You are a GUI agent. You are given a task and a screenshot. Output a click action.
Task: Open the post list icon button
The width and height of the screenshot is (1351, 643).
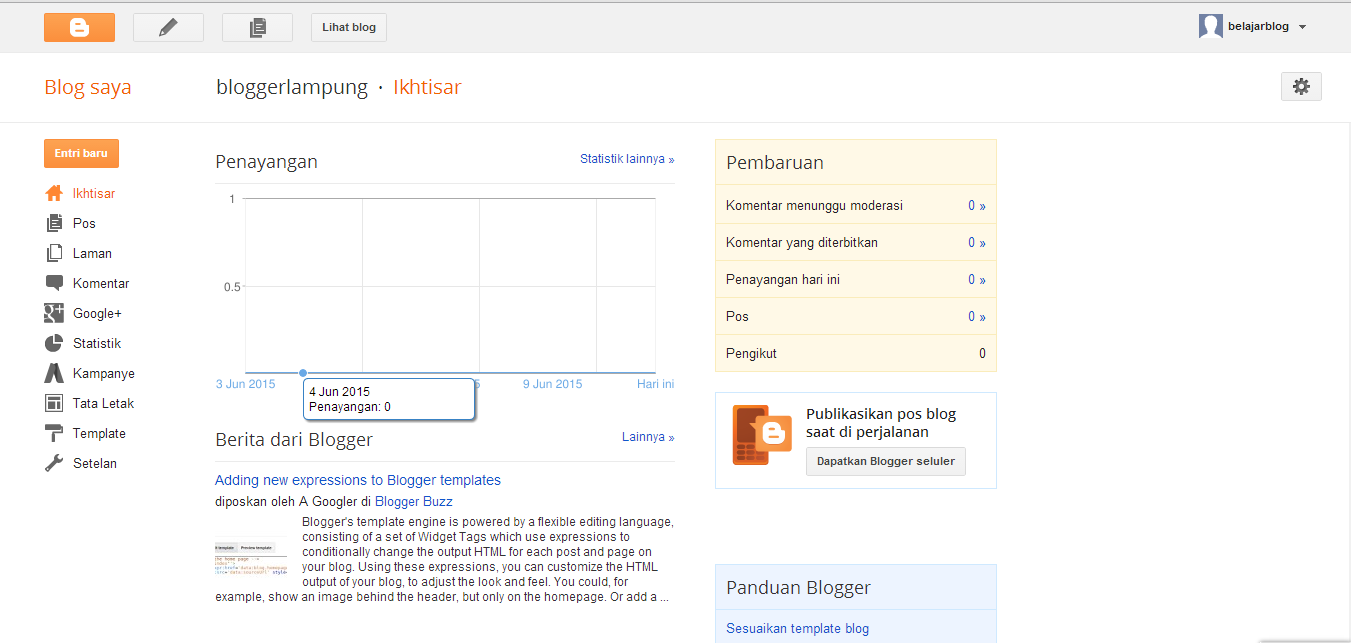pos(257,28)
